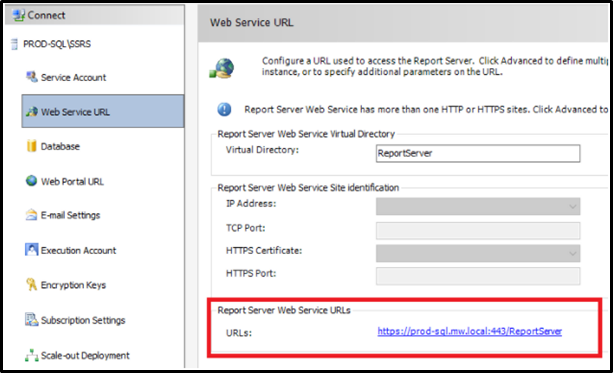Select the PROD-SQL\SSRS server node
The width and height of the screenshot is (613, 373).
click(x=57, y=44)
